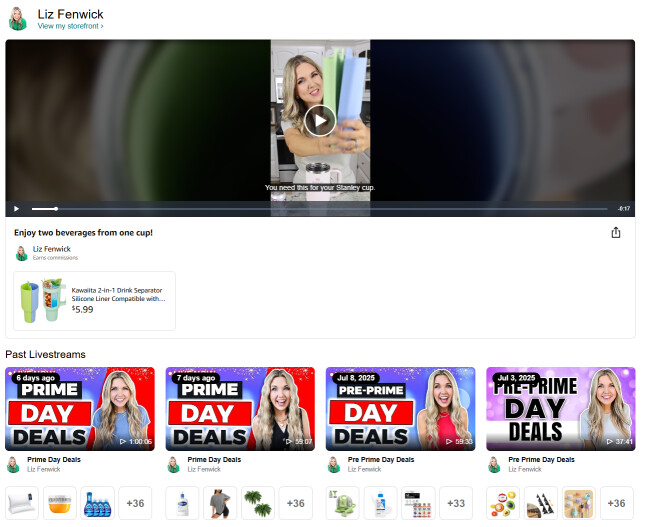650x527 pixels.
Task: Open the black wedge tools product thumbnail
Action: (541, 503)
